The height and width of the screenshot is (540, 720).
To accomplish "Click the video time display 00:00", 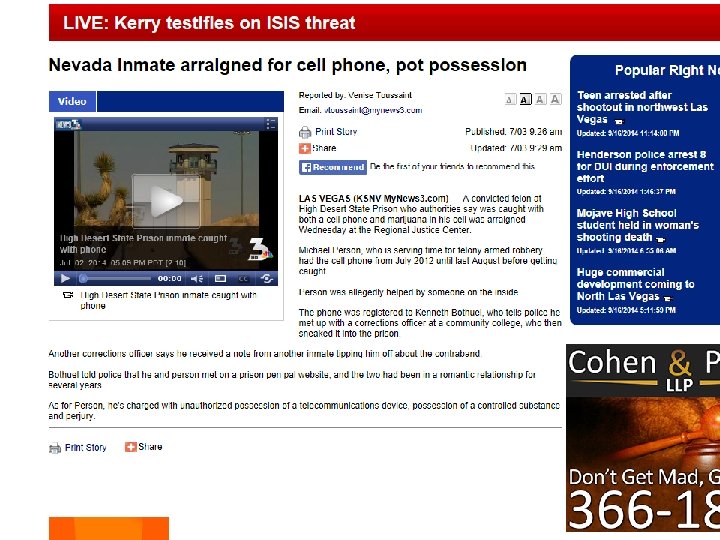I will click(x=169, y=278).
